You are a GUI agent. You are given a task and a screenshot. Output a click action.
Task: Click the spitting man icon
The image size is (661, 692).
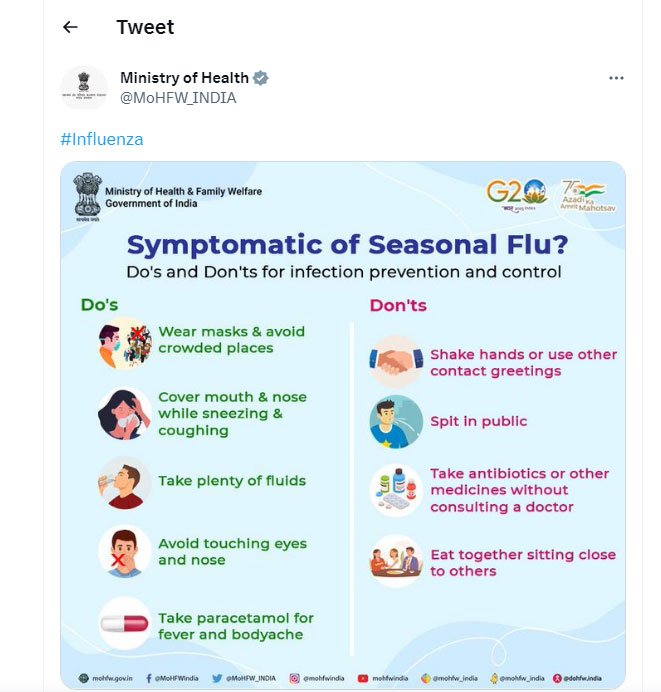[396, 421]
